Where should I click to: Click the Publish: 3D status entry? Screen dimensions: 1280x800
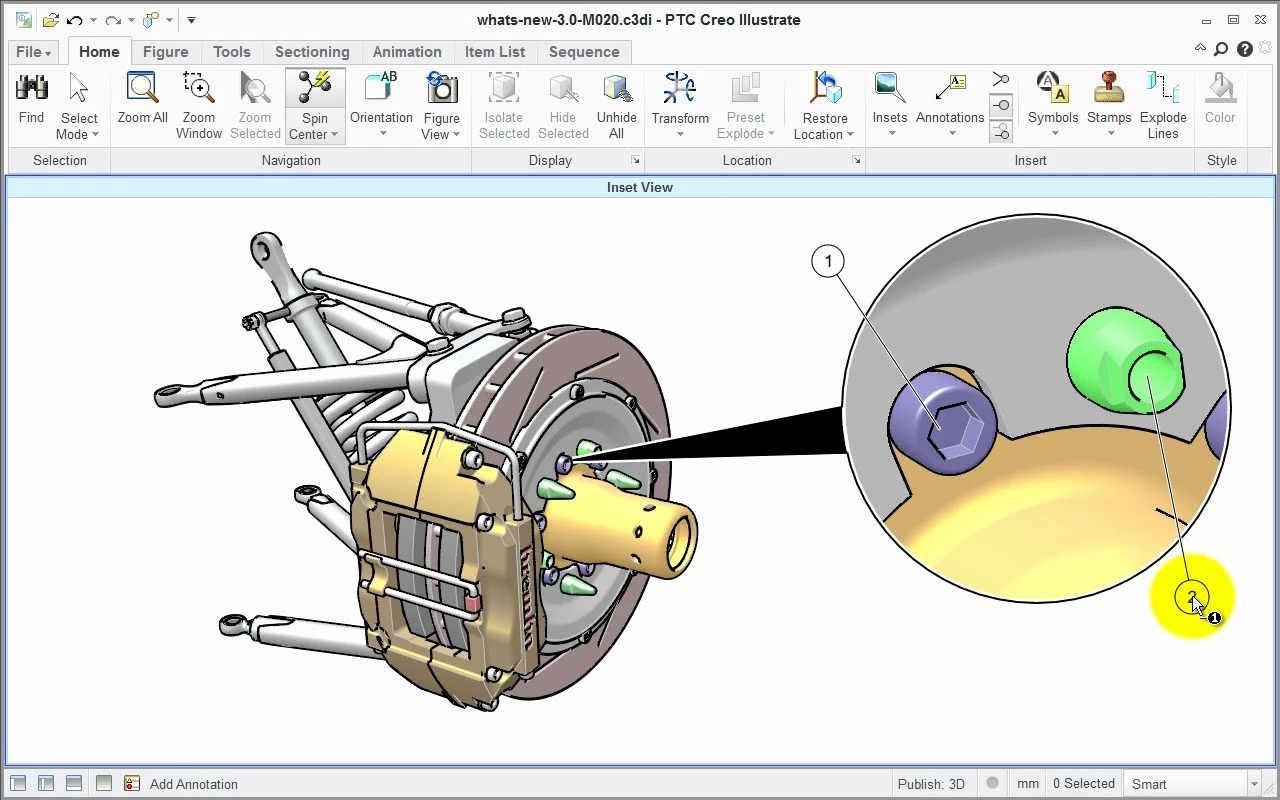931,784
